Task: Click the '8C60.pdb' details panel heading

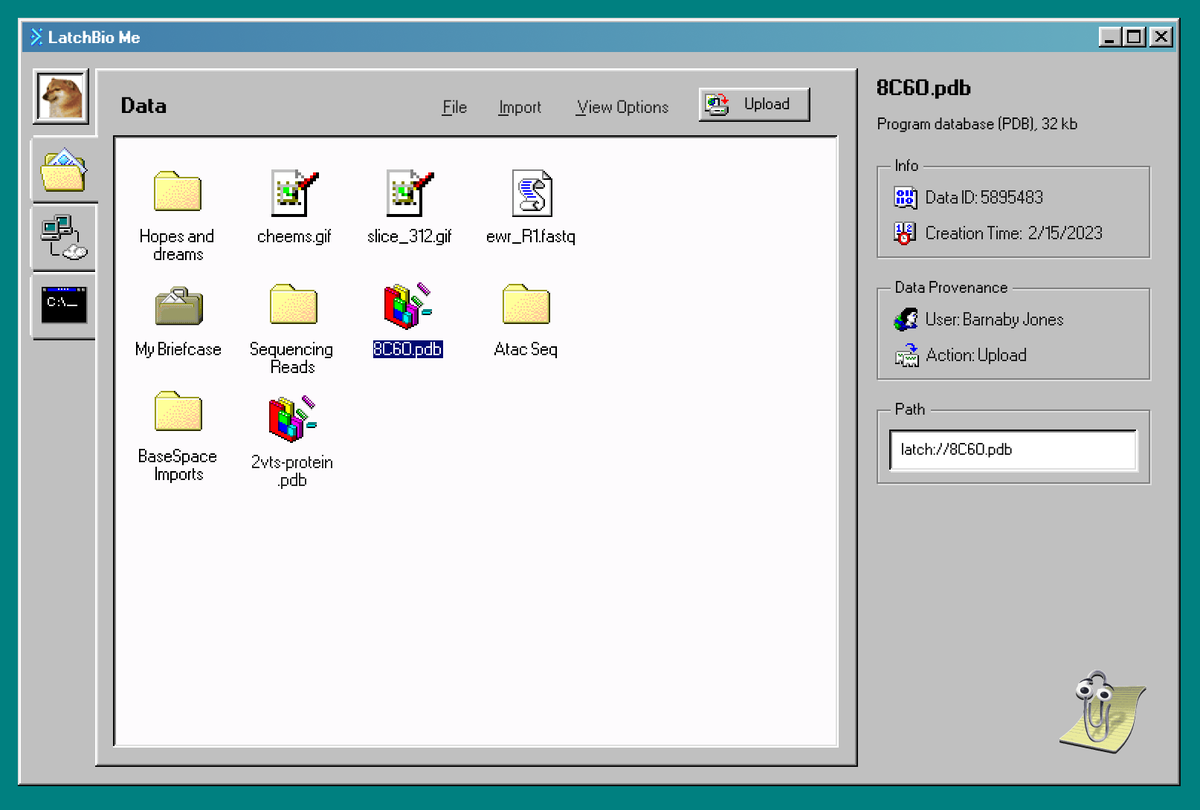Action: pyautogui.click(x=923, y=87)
